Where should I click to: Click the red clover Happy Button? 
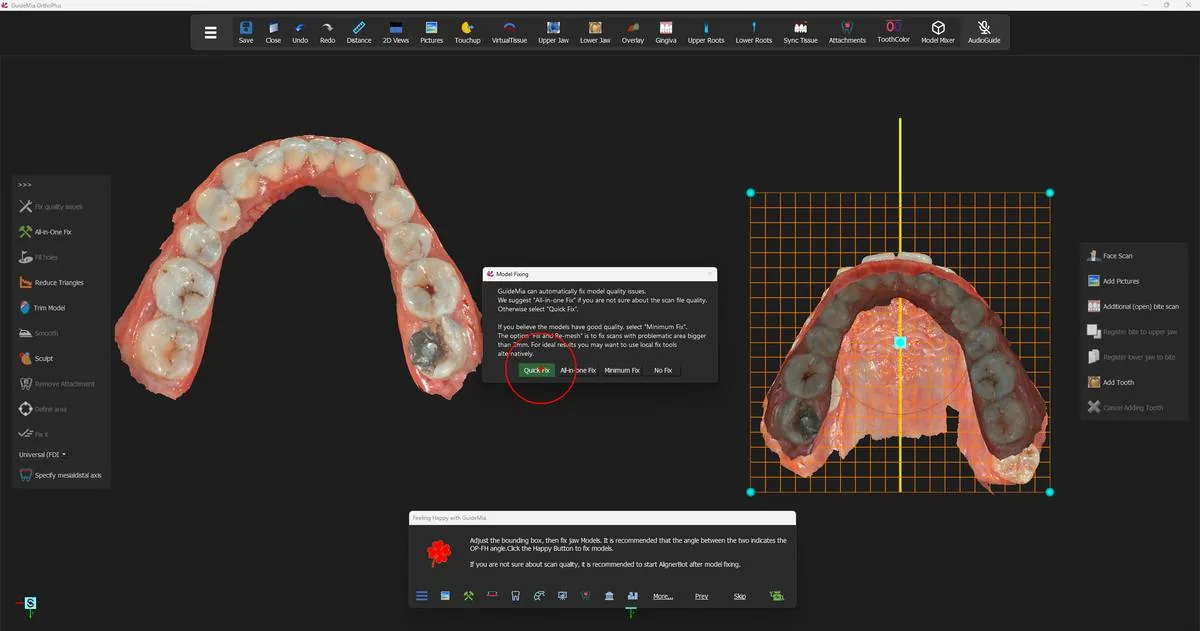click(438, 552)
